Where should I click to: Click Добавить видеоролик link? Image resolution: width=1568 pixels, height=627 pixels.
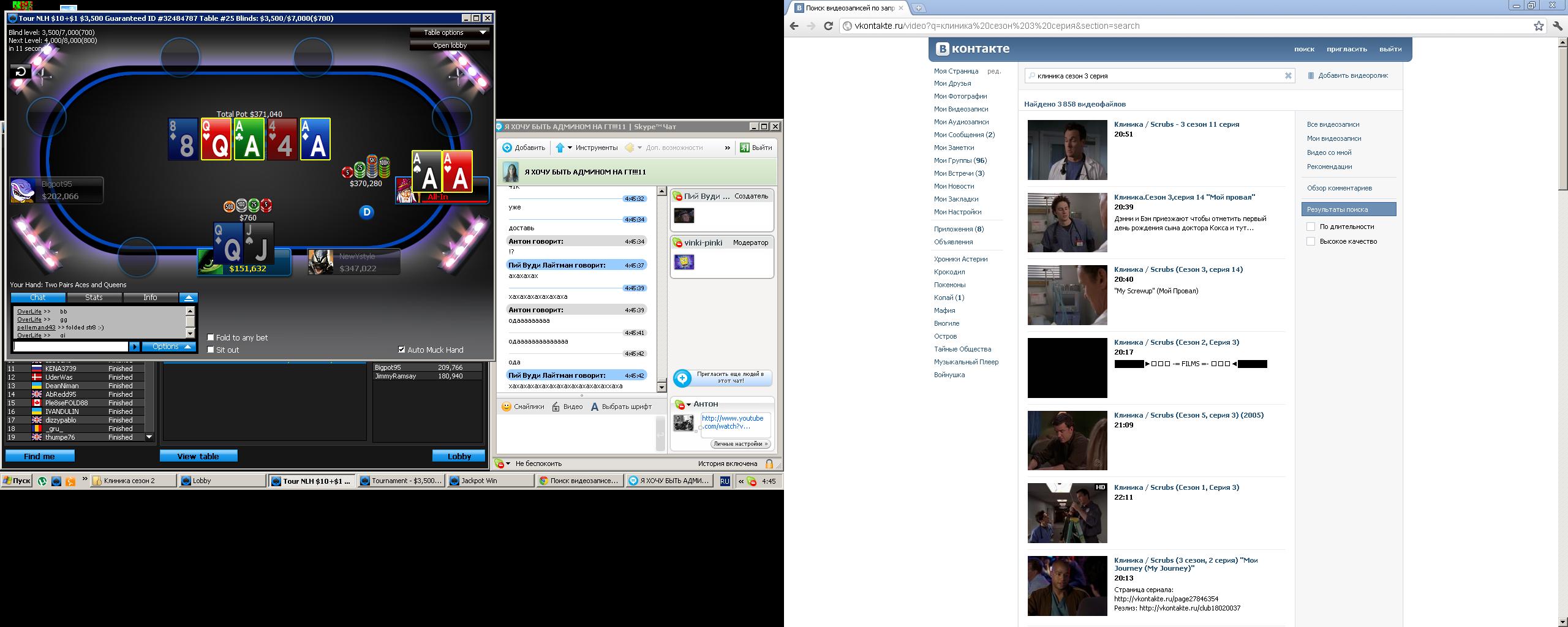tap(1353, 75)
